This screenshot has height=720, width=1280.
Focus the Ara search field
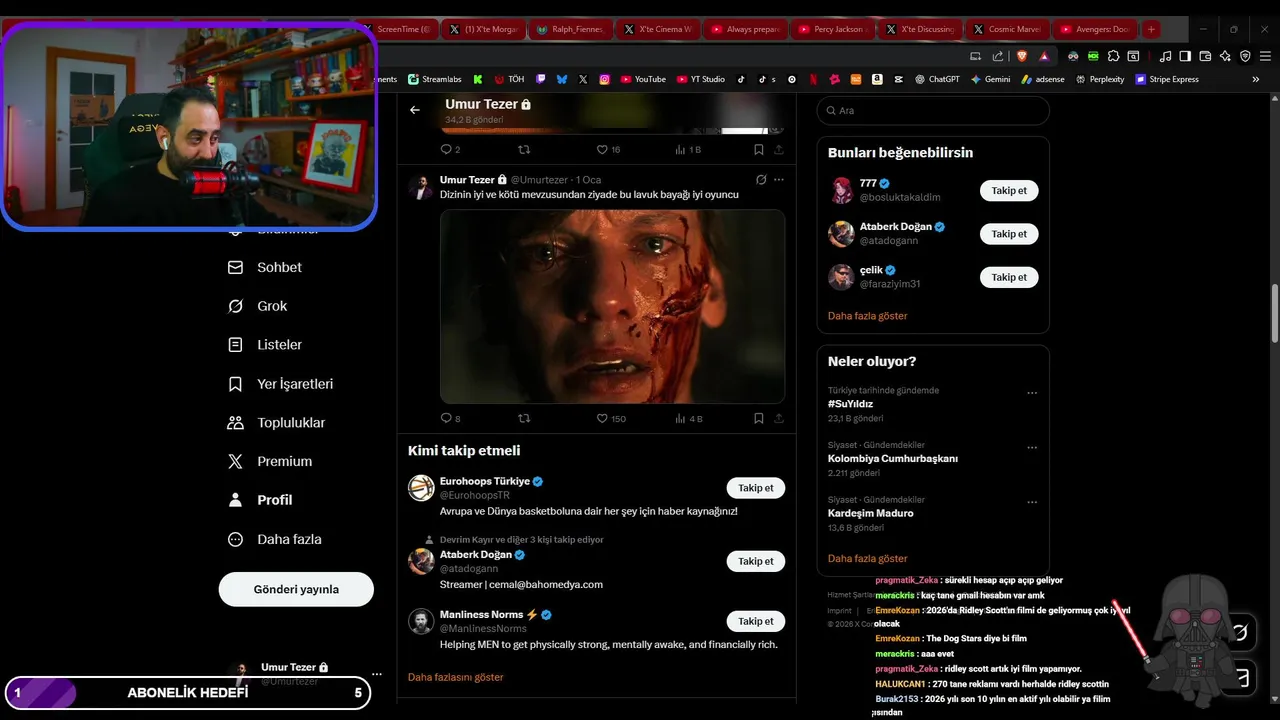click(x=933, y=110)
